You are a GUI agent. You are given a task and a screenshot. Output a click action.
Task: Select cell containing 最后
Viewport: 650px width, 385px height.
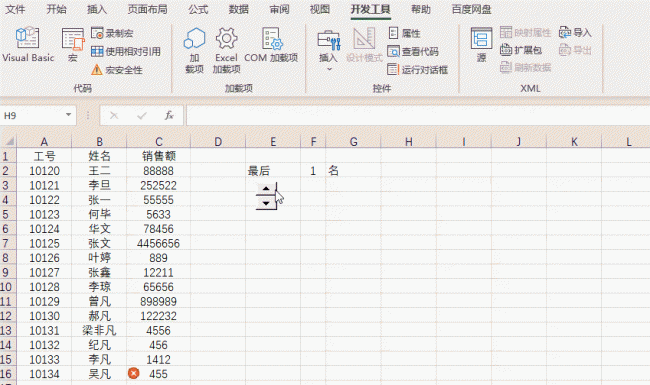273,171
